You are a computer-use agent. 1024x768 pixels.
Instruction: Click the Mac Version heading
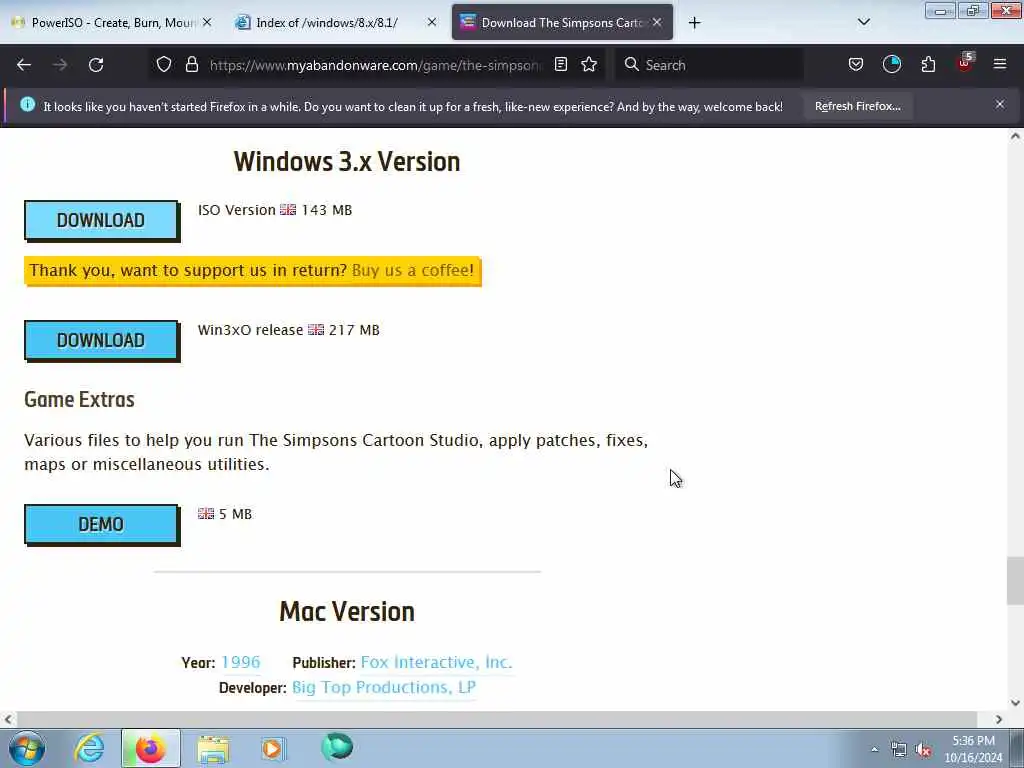347,612
